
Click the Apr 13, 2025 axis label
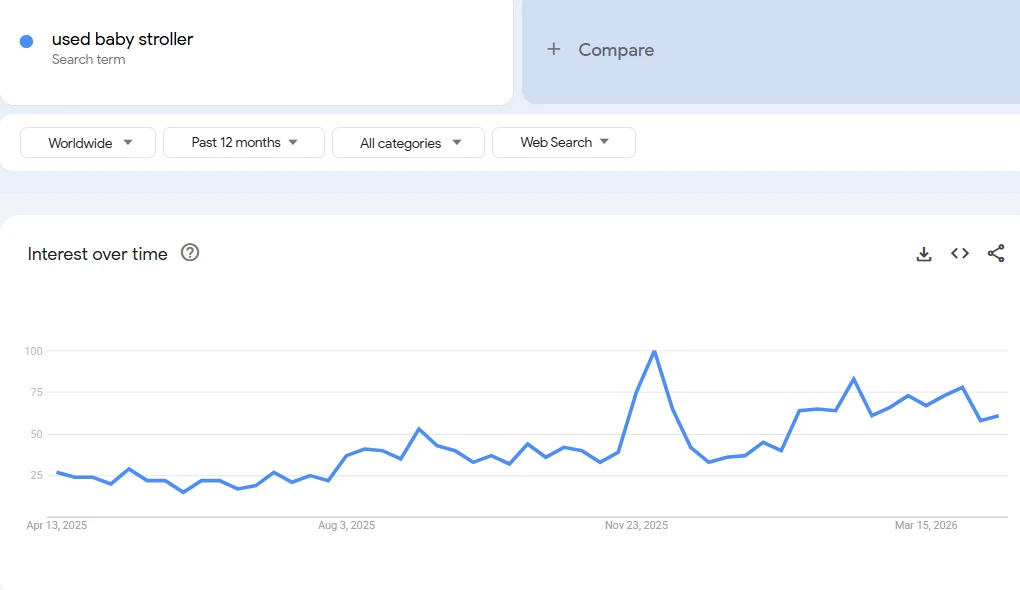coord(57,525)
